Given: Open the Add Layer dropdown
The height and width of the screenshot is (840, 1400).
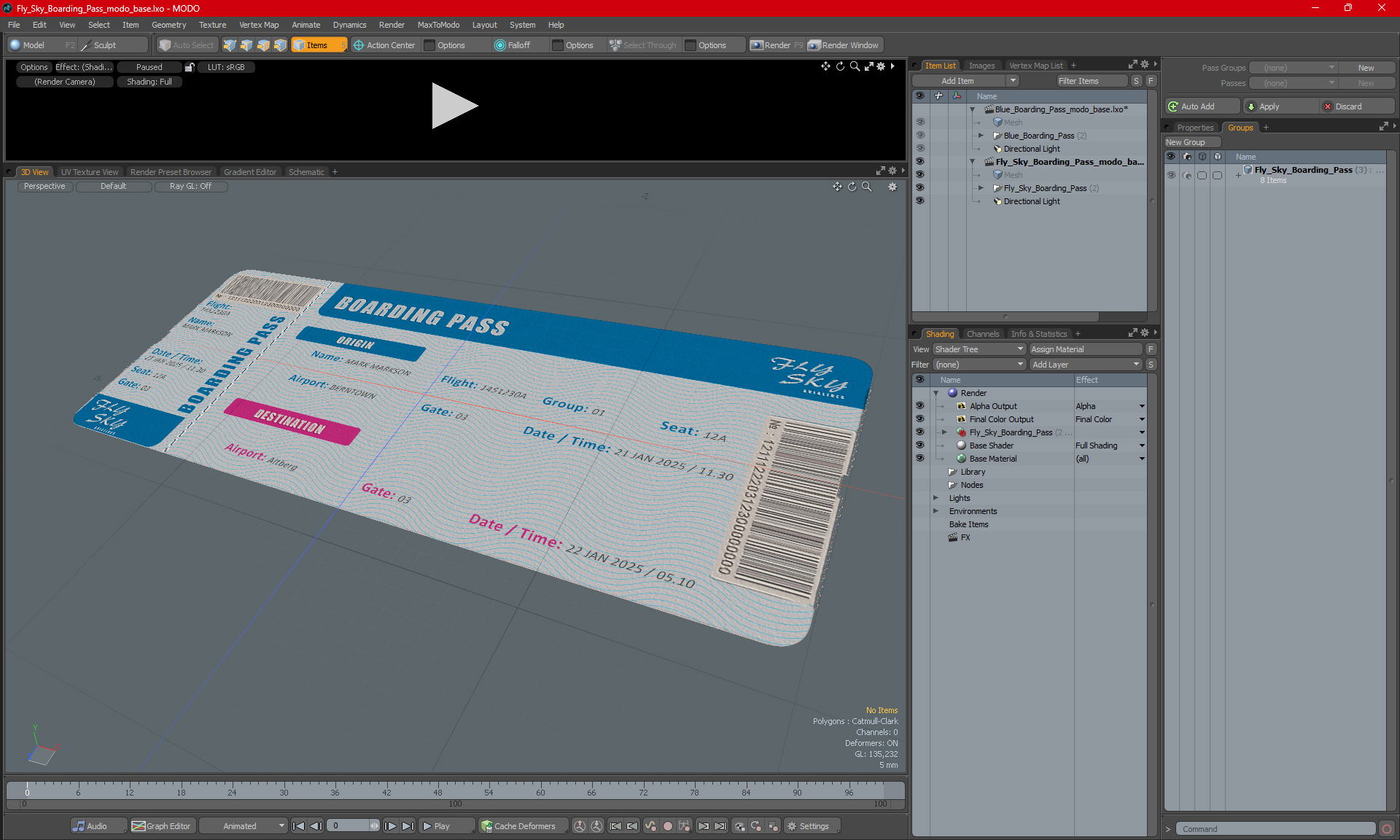Looking at the screenshot, I should pos(1086,365).
